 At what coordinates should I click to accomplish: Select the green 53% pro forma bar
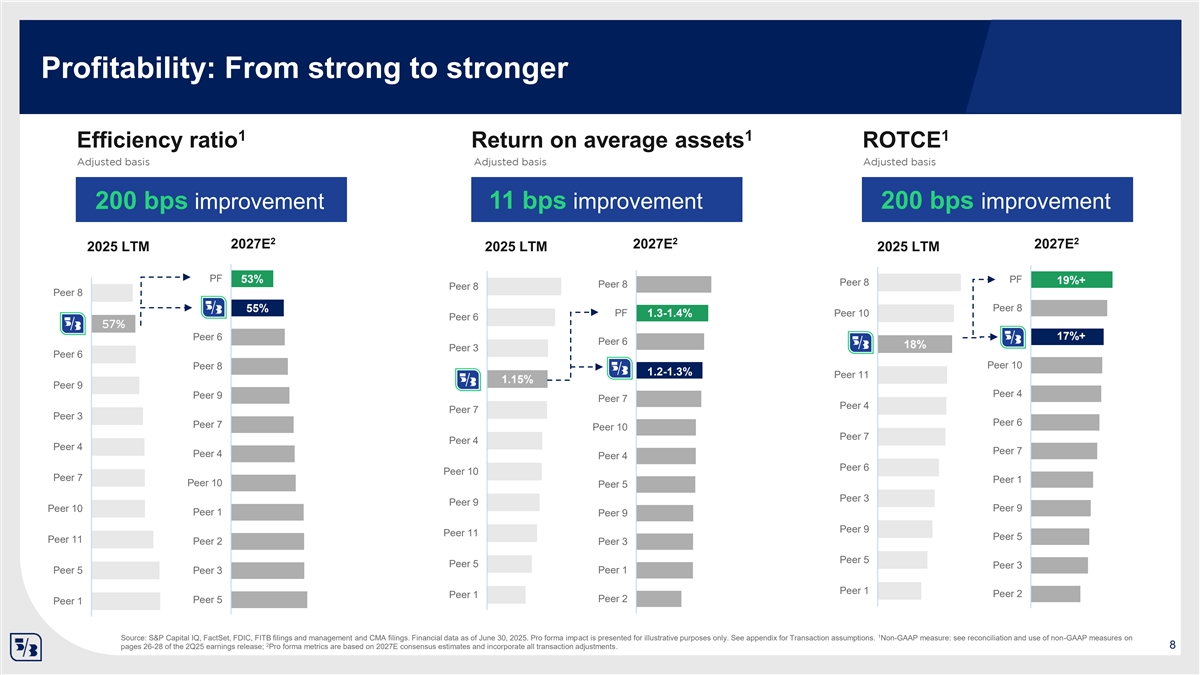coord(251,278)
